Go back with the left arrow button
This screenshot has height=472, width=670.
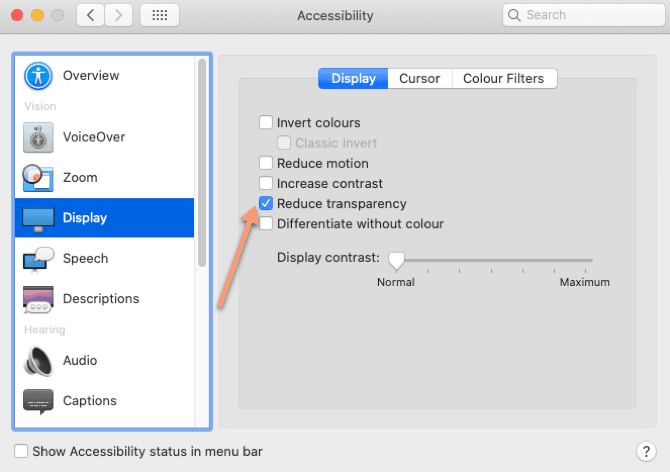[91, 15]
